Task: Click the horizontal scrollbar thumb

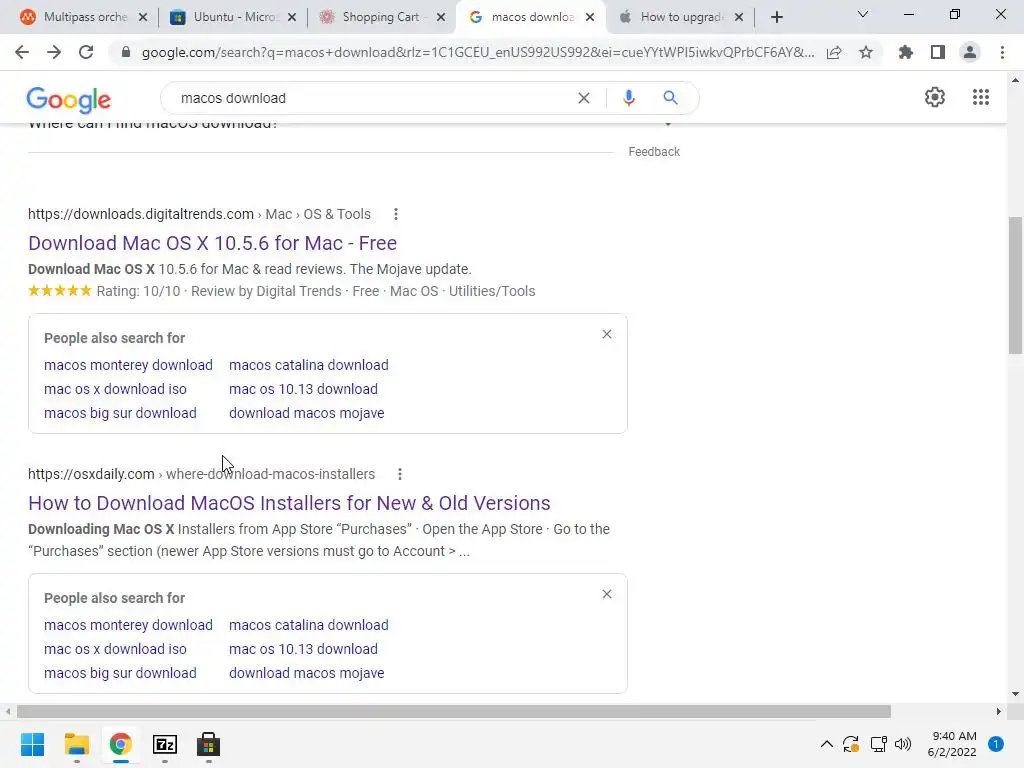Action: (x=454, y=711)
